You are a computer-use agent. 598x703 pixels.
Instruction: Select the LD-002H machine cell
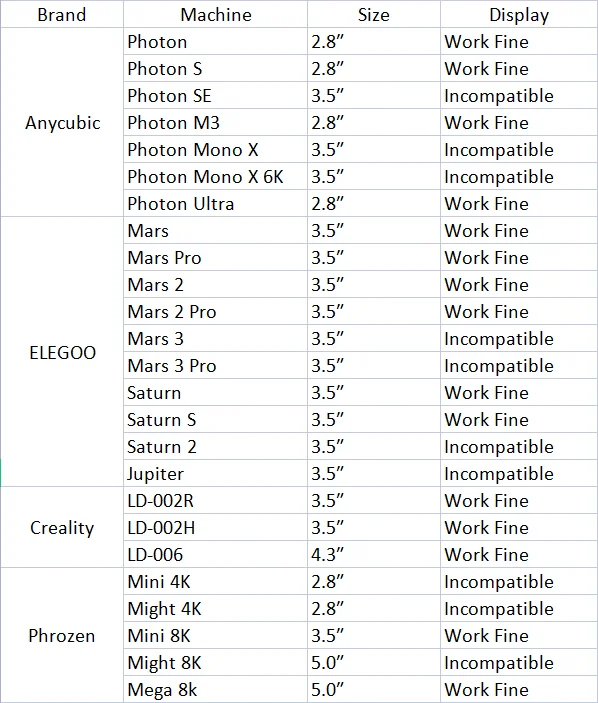coord(216,528)
